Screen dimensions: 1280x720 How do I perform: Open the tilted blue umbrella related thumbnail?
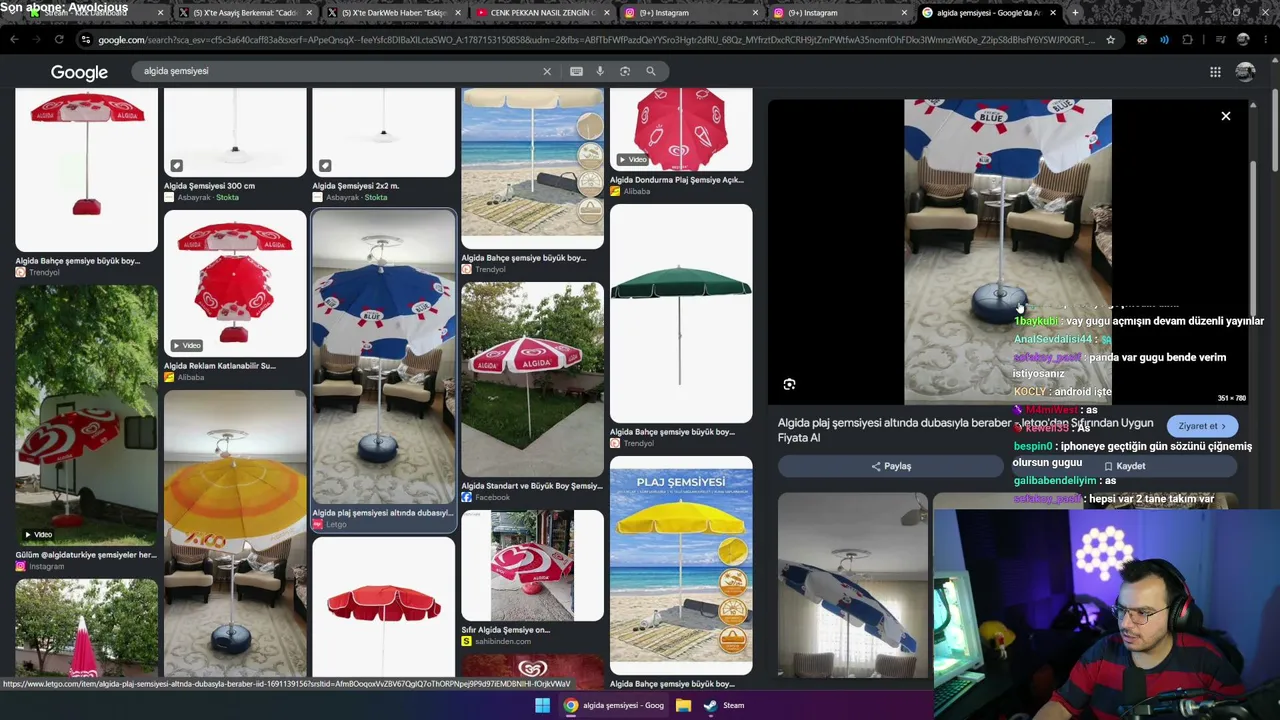(x=853, y=585)
